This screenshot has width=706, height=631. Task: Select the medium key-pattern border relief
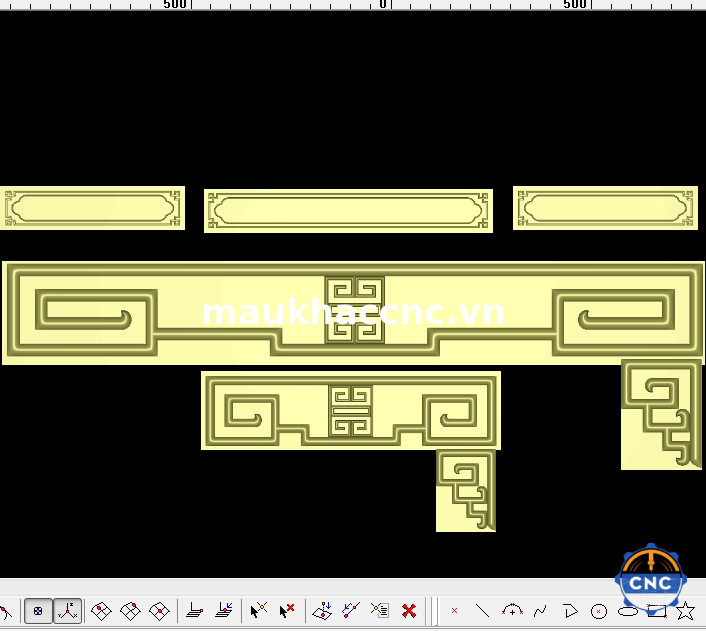pyautogui.click(x=351, y=410)
